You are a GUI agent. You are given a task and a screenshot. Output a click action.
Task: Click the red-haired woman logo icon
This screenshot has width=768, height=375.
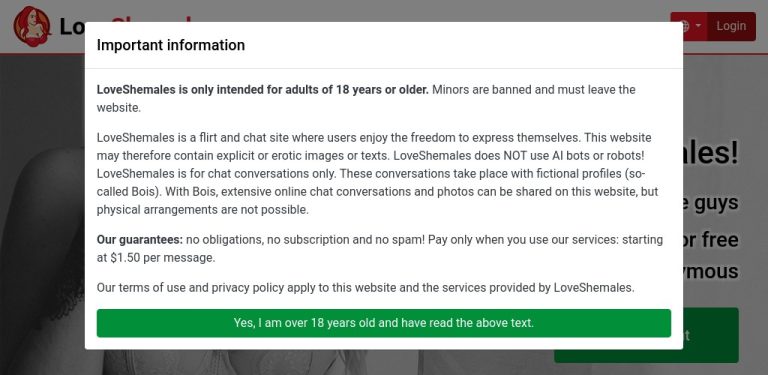tap(32, 26)
